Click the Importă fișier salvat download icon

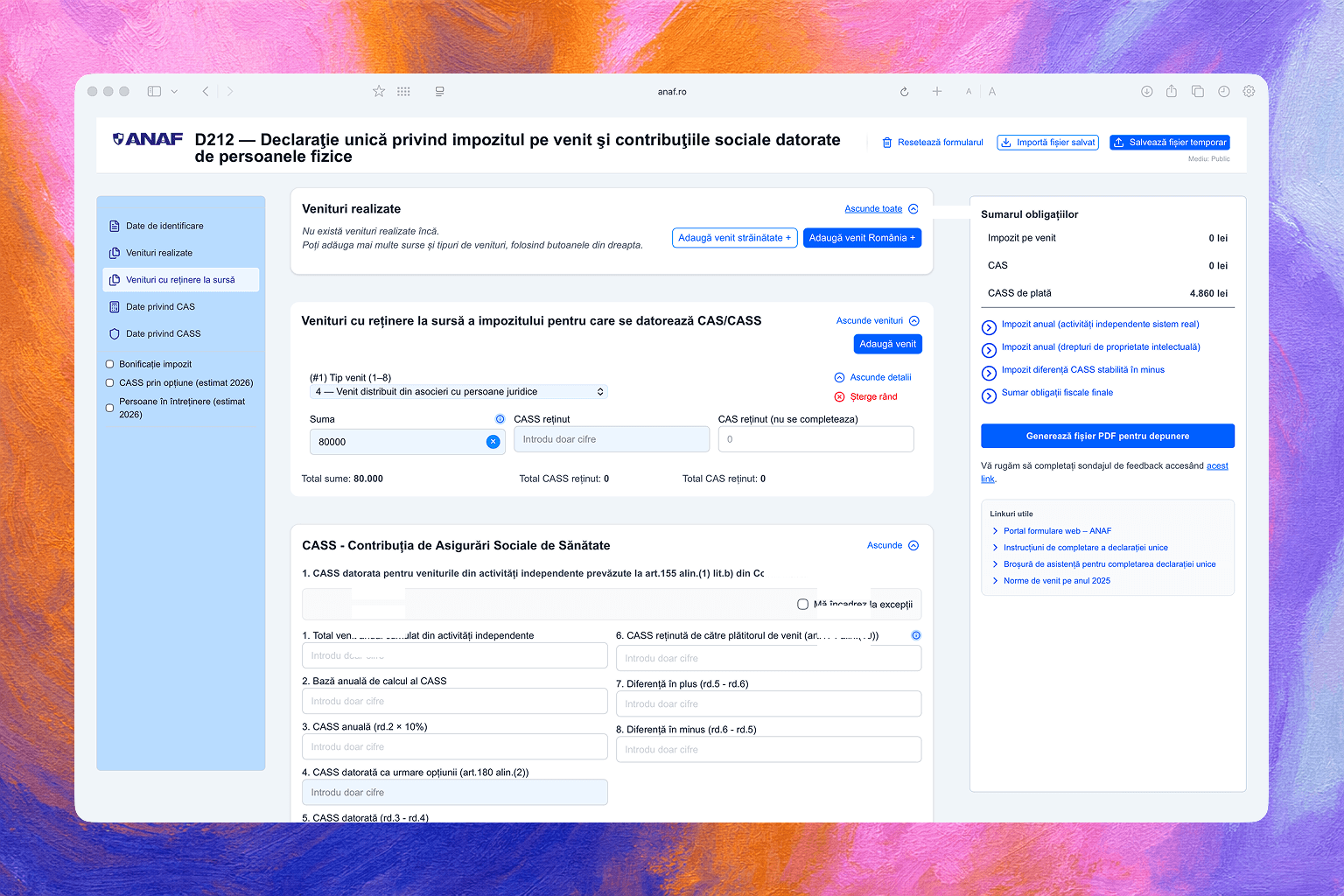[1006, 142]
